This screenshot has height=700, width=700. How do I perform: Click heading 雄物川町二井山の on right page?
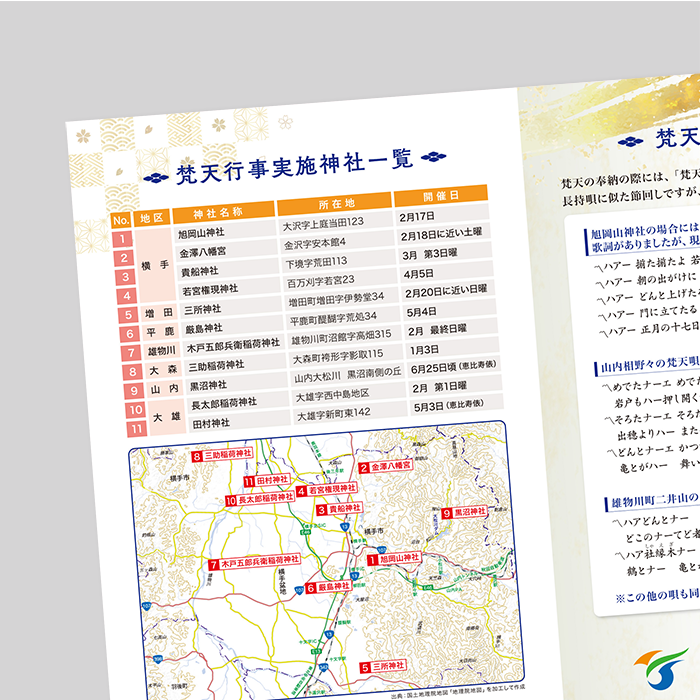pyautogui.click(x=654, y=501)
